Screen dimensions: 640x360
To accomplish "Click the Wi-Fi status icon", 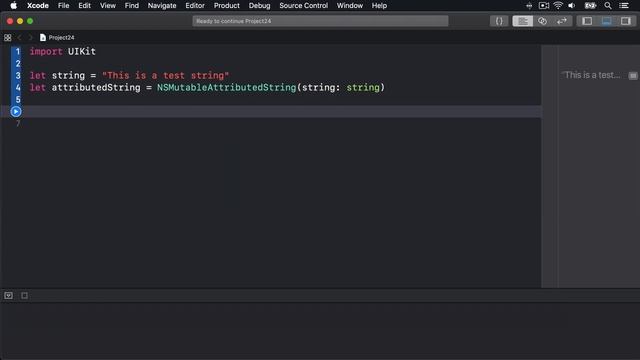I will [558, 6].
